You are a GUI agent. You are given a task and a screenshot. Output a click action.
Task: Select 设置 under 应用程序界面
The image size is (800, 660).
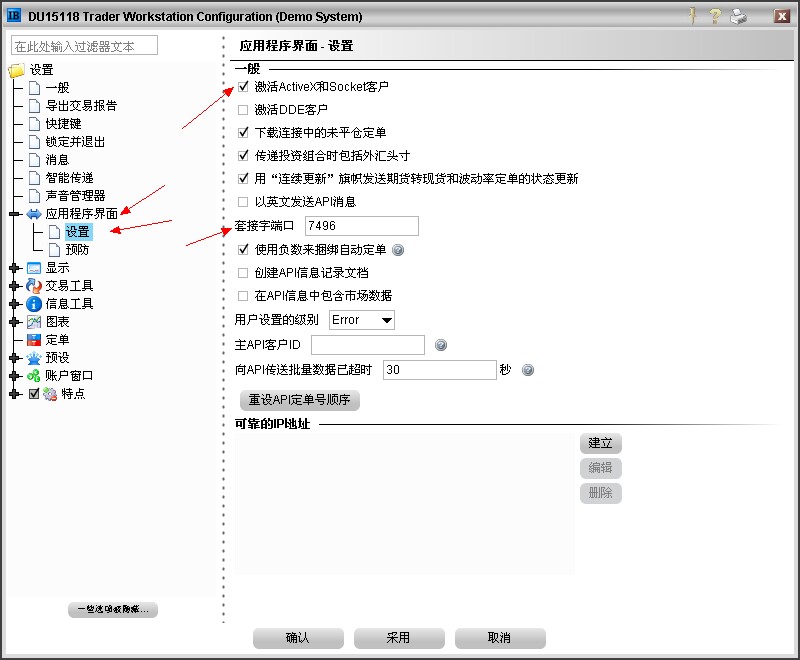coord(78,232)
